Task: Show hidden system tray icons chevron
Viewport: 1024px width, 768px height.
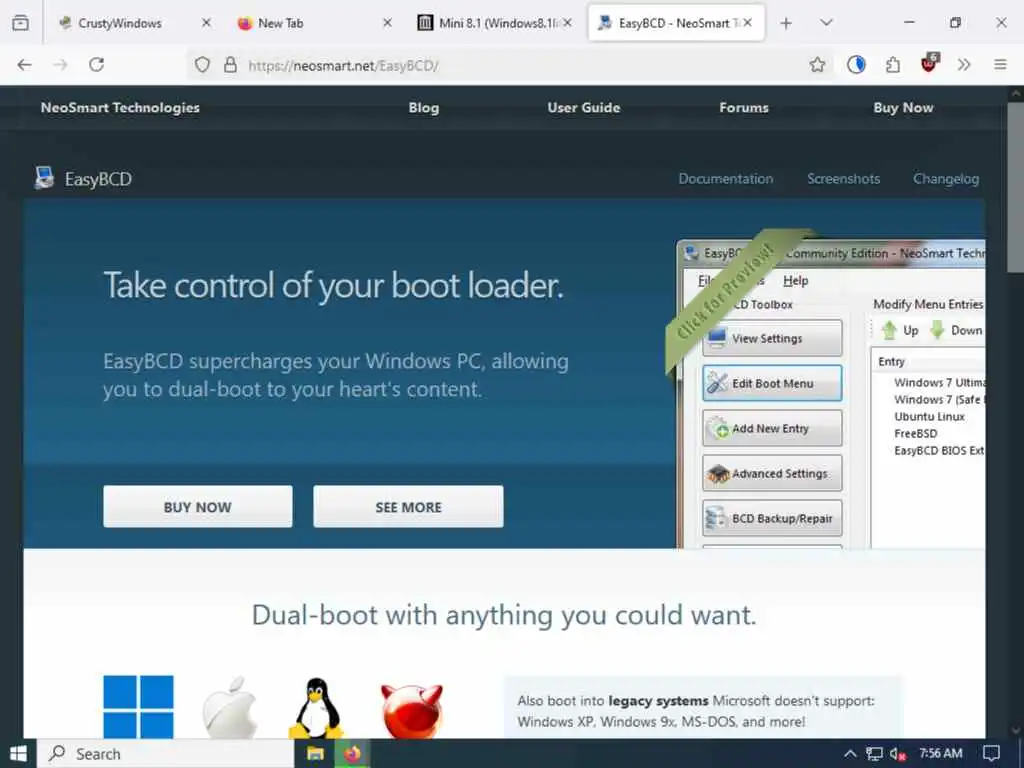Action: pyautogui.click(x=850, y=754)
